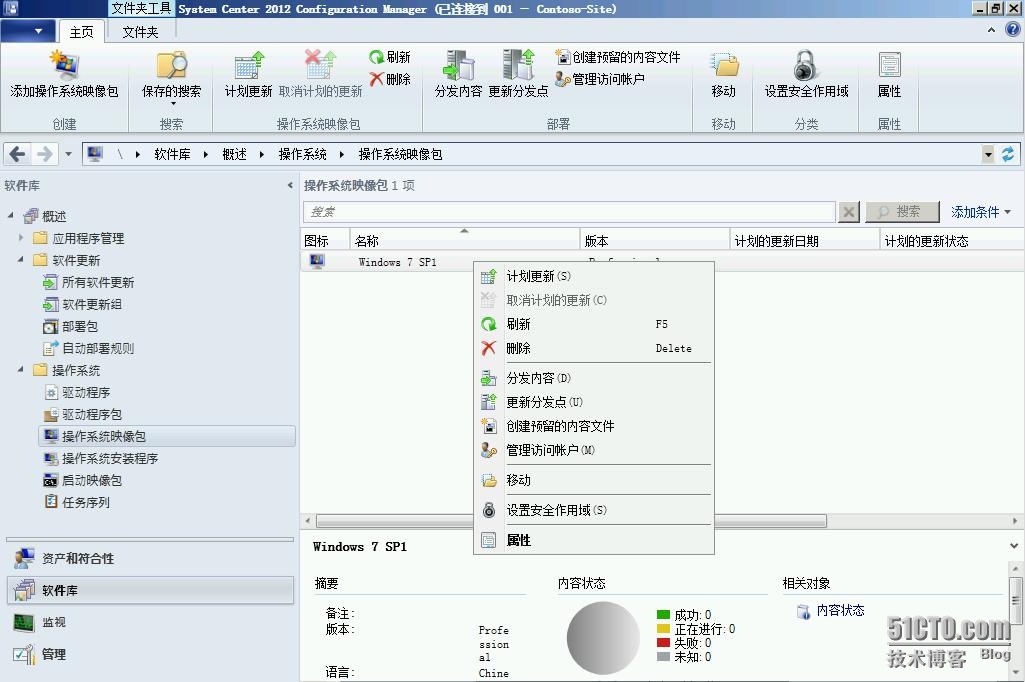The height and width of the screenshot is (682, 1025).
Task: Click Update Distribution Points (更新分发点) ribbon icon
Action: (518, 75)
